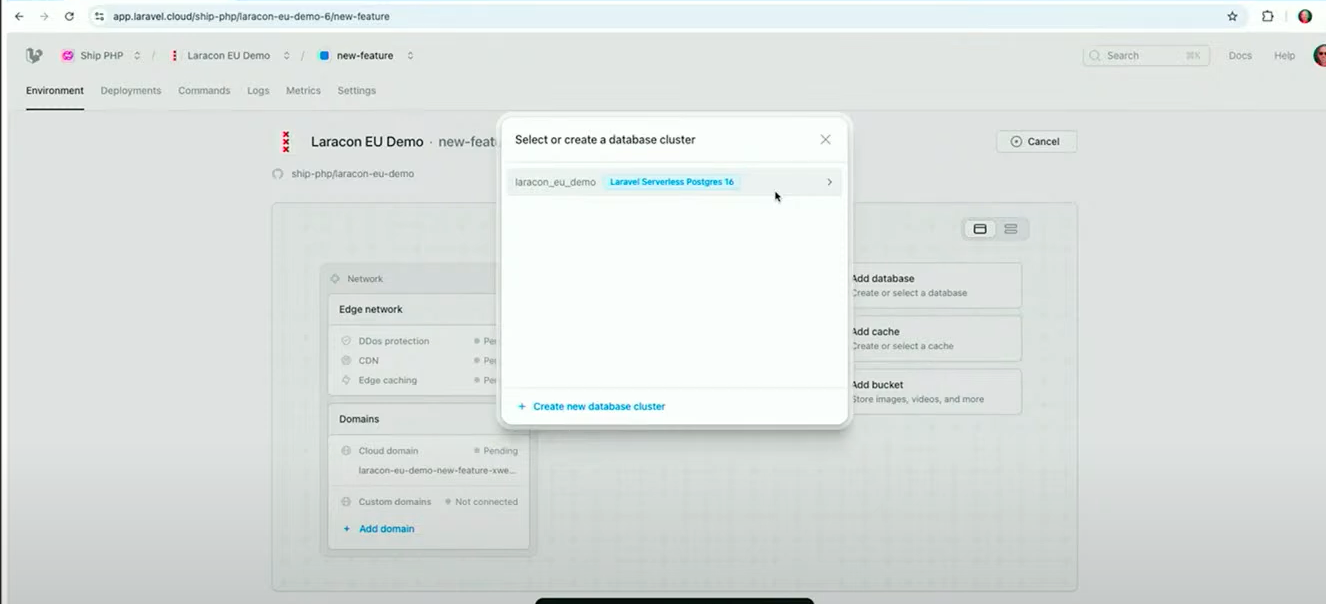
Task: Click the Cloud domain globe icon
Action: click(347, 451)
